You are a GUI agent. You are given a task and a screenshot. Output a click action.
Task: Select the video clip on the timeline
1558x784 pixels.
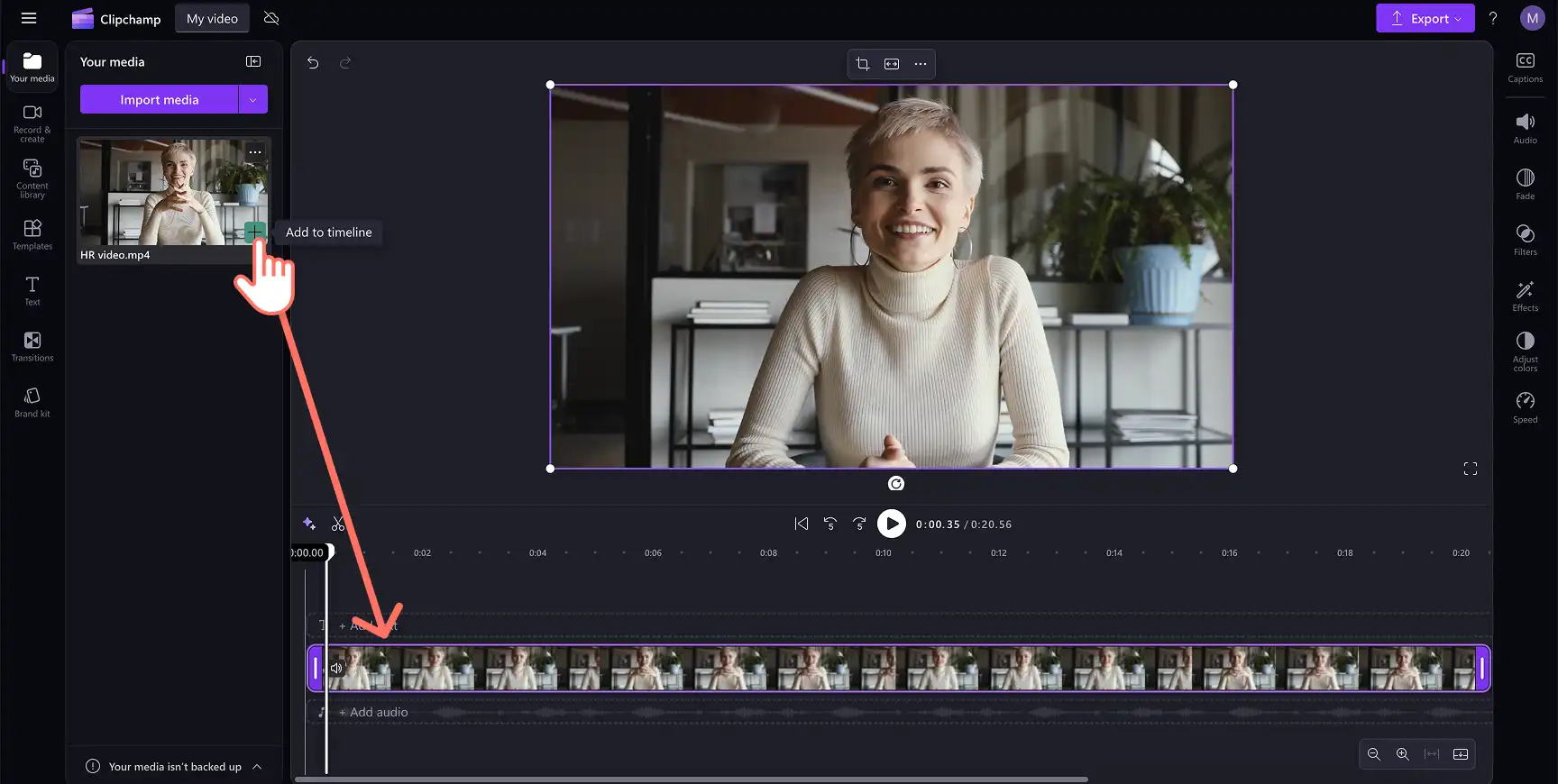pyautogui.click(x=899, y=668)
